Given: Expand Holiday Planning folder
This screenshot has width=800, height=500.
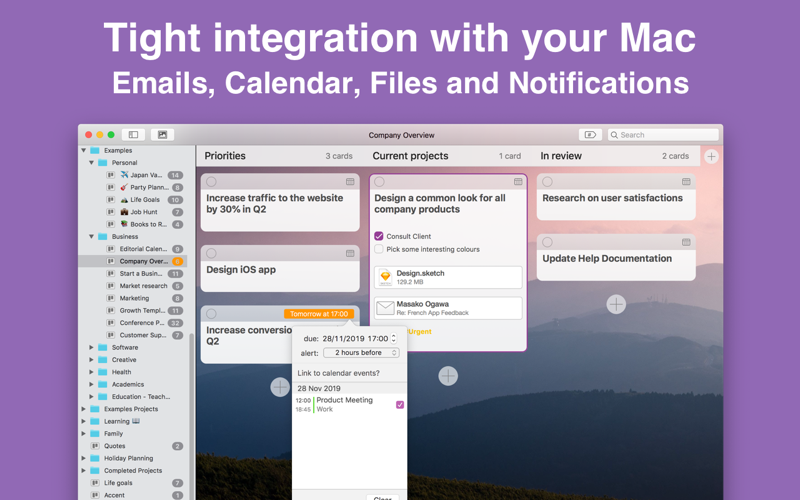Looking at the screenshot, I should coord(84,458).
